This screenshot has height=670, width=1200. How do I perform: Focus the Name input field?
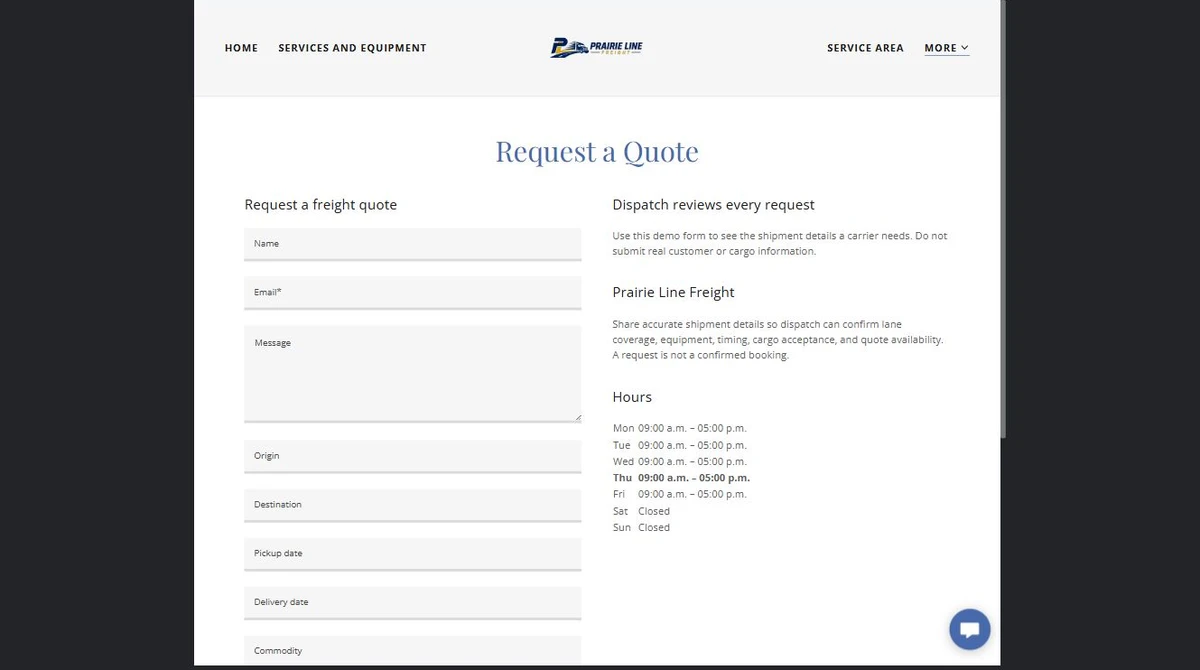(412, 244)
